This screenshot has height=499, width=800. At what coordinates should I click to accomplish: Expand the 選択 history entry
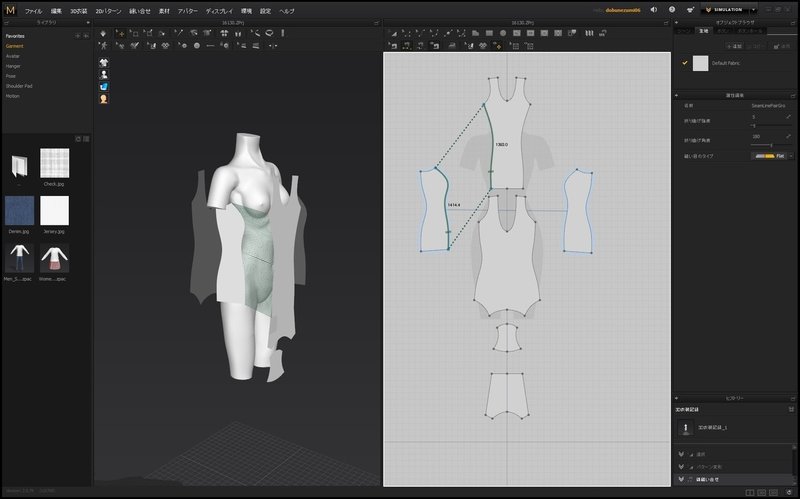click(x=681, y=454)
